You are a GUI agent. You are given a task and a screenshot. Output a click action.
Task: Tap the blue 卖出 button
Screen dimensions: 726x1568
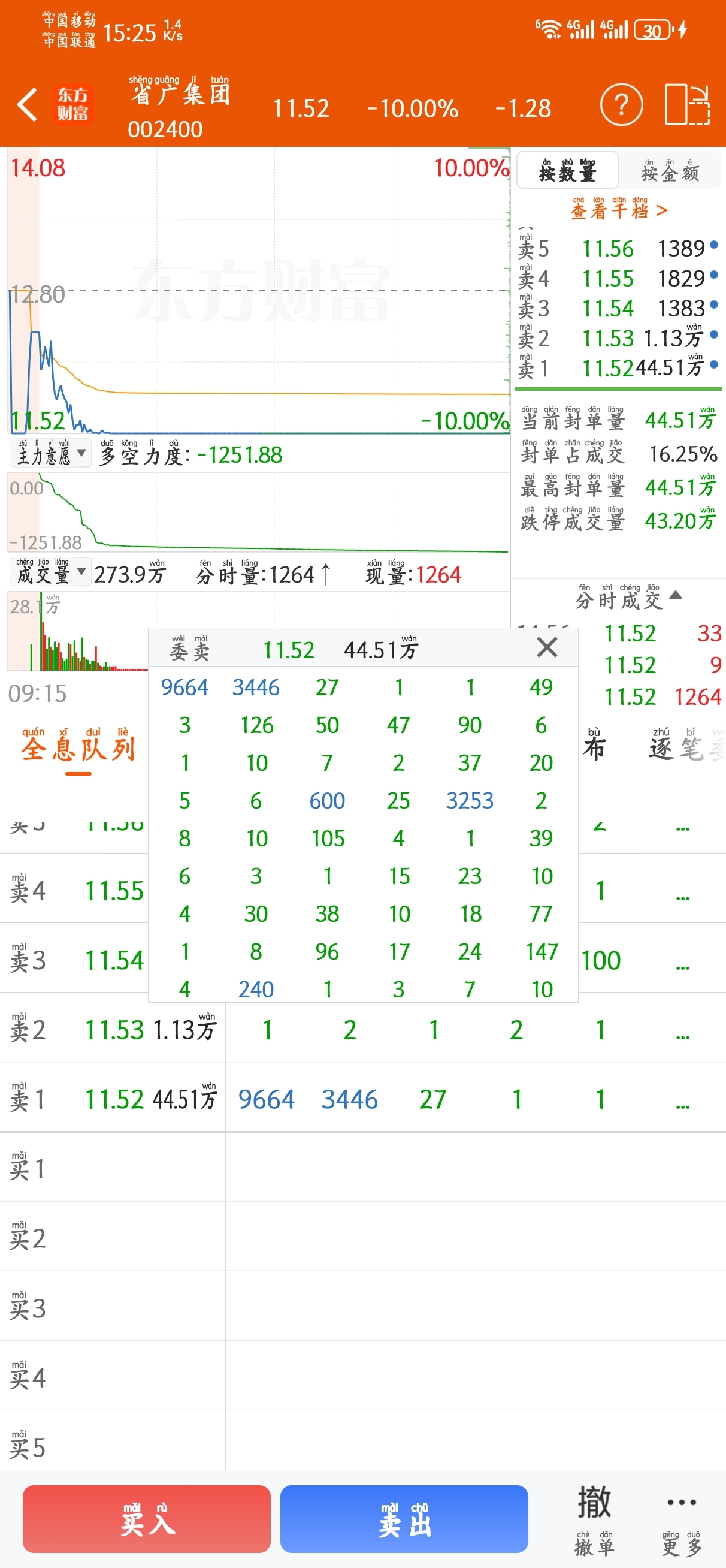(x=404, y=1519)
